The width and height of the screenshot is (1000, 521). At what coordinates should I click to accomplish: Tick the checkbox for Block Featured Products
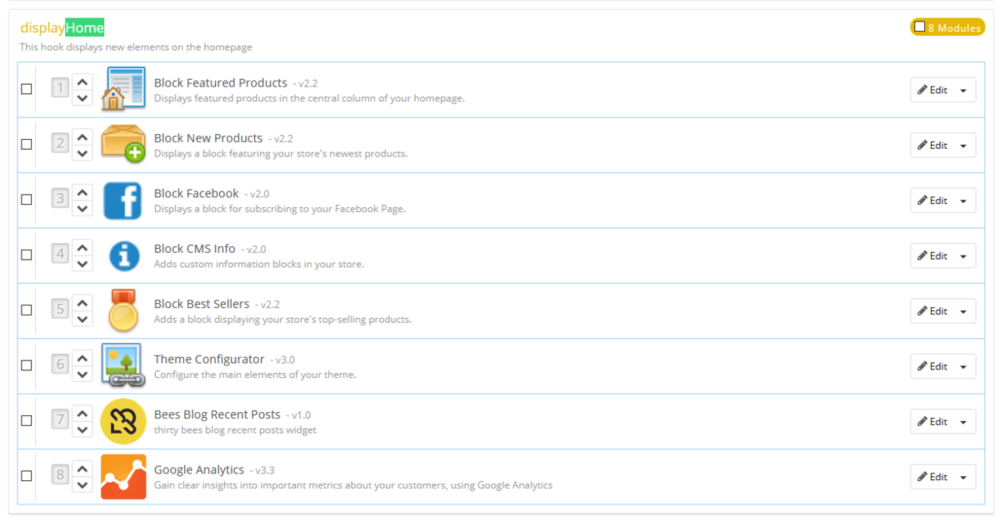(27, 89)
